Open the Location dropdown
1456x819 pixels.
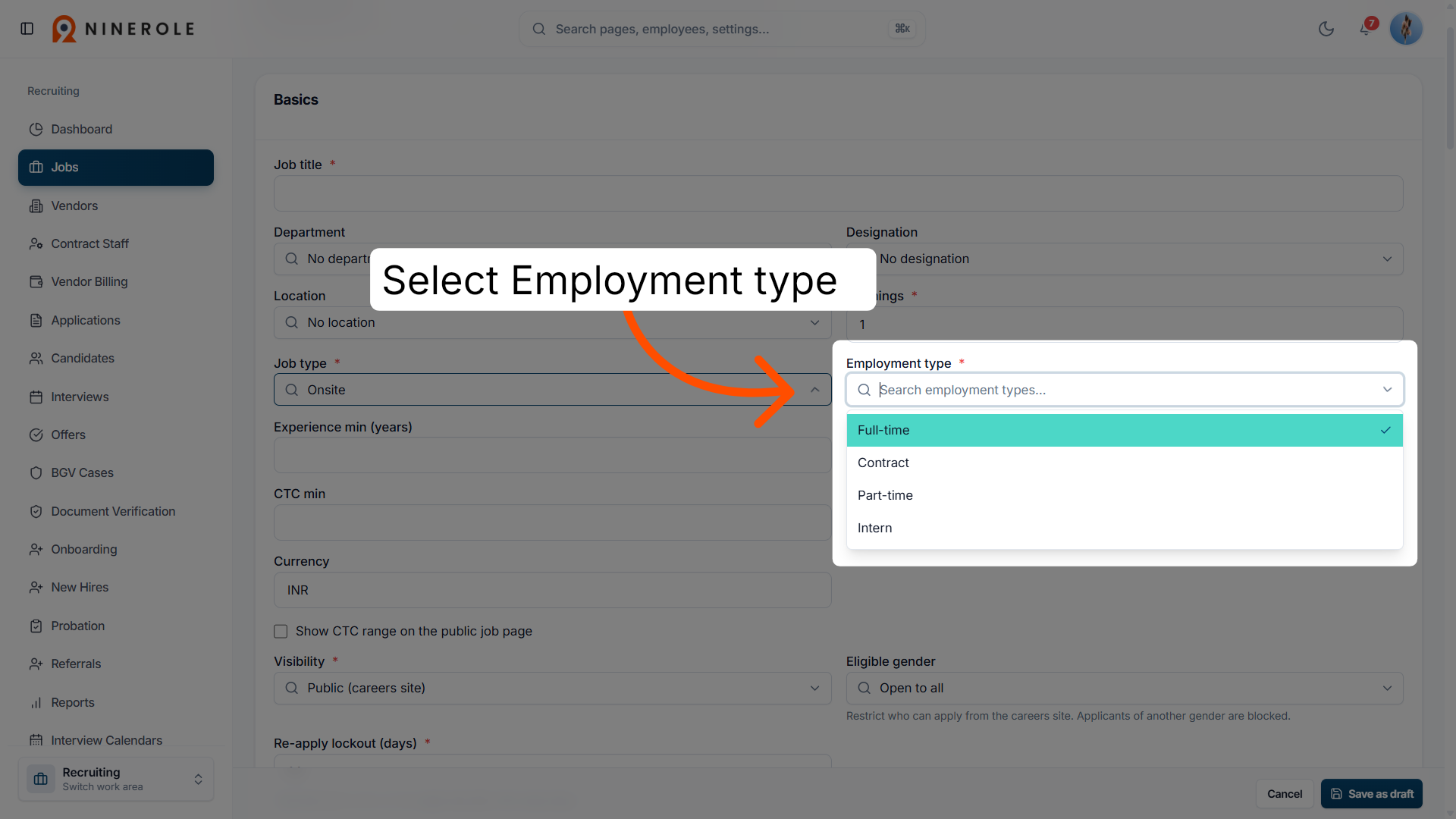552,322
